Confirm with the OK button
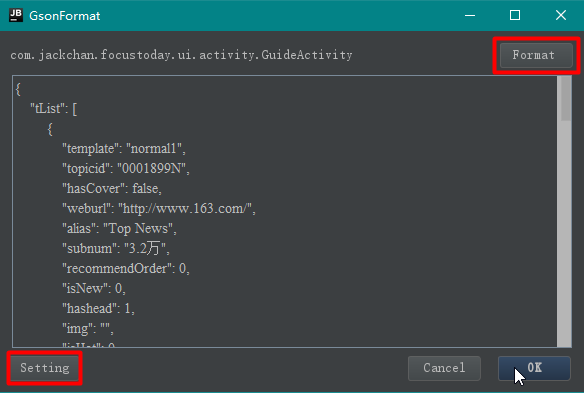 (x=534, y=368)
